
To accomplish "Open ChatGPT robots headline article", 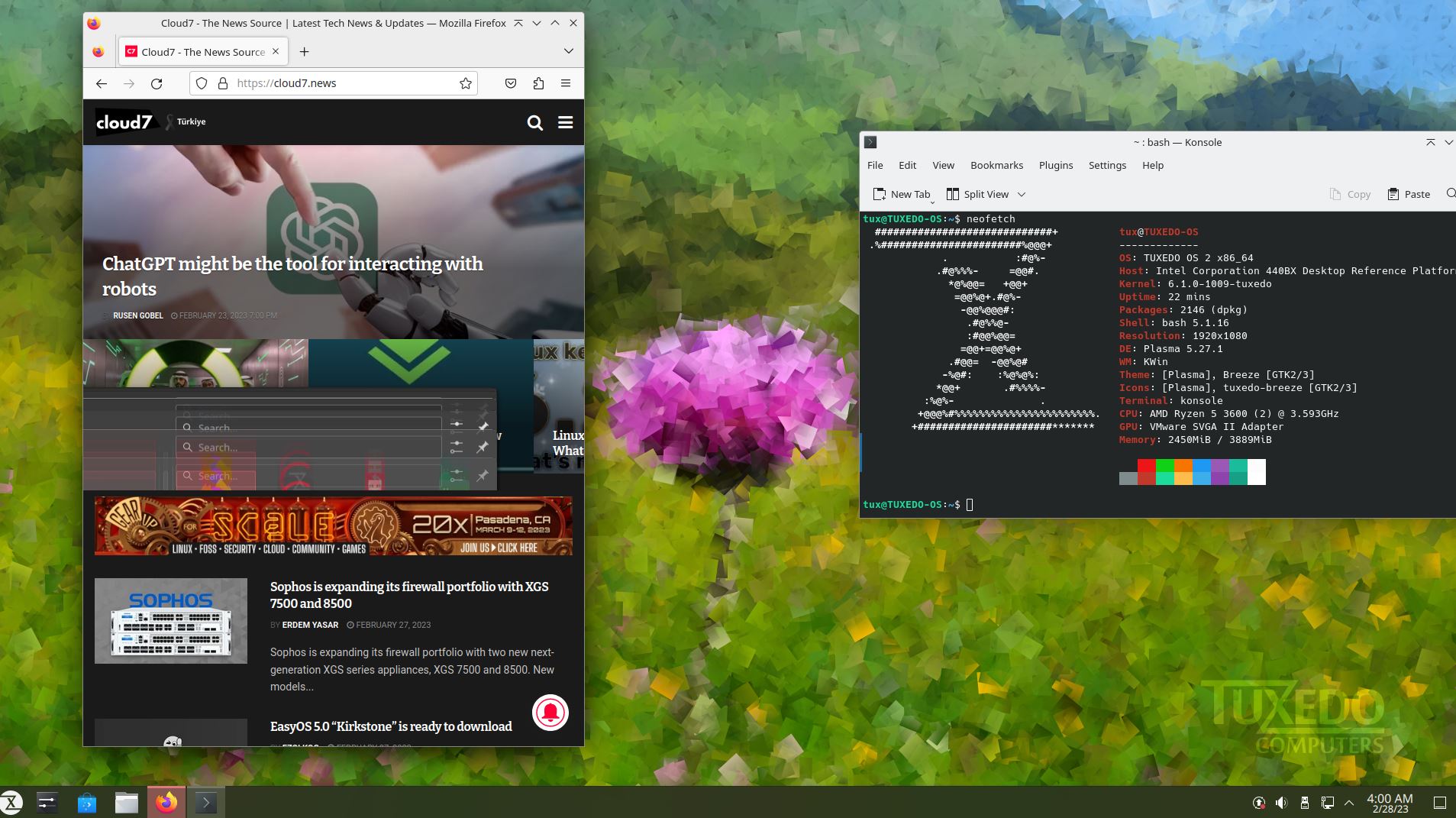I will point(292,276).
